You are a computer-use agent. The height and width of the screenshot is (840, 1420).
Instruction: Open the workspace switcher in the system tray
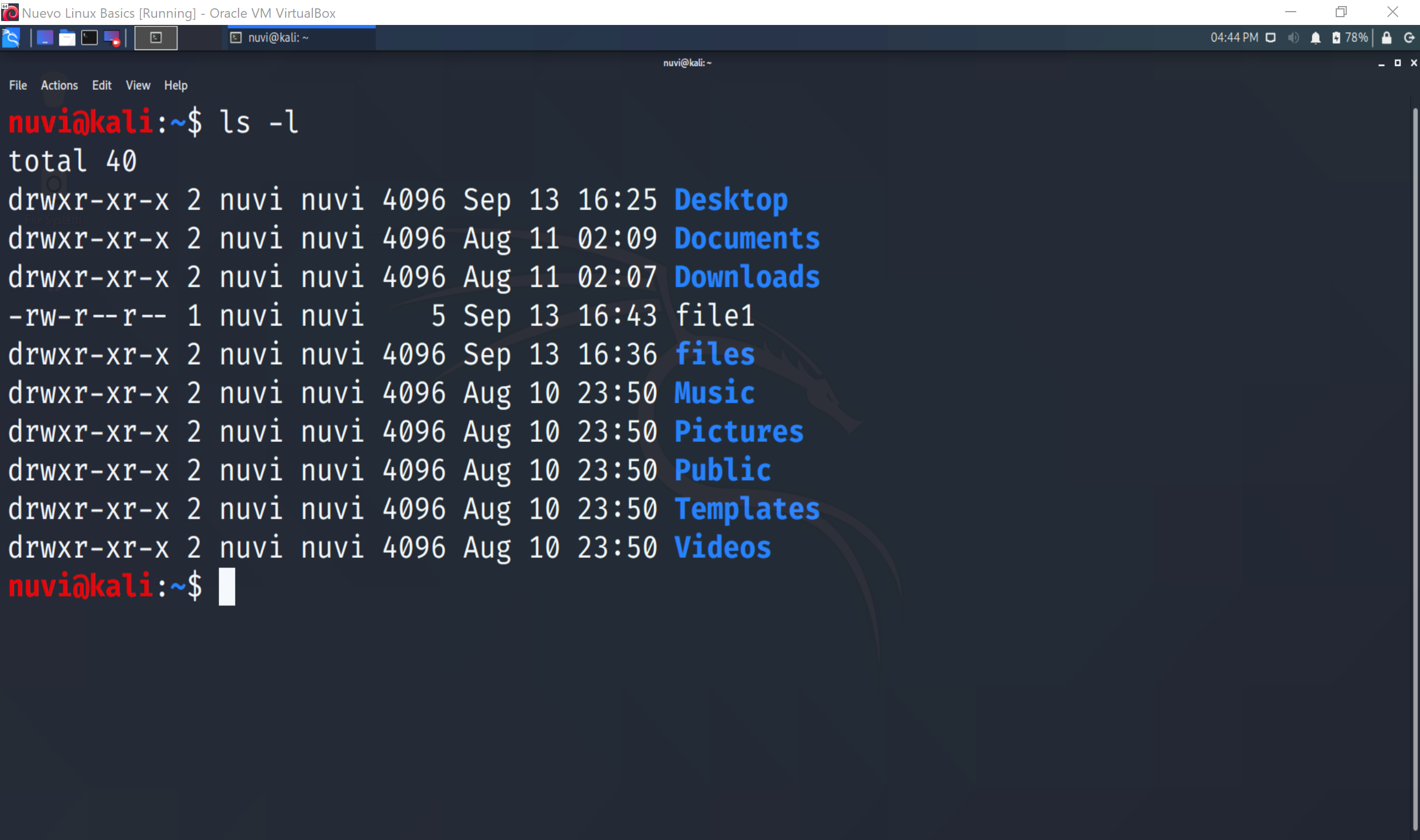[1271, 38]
